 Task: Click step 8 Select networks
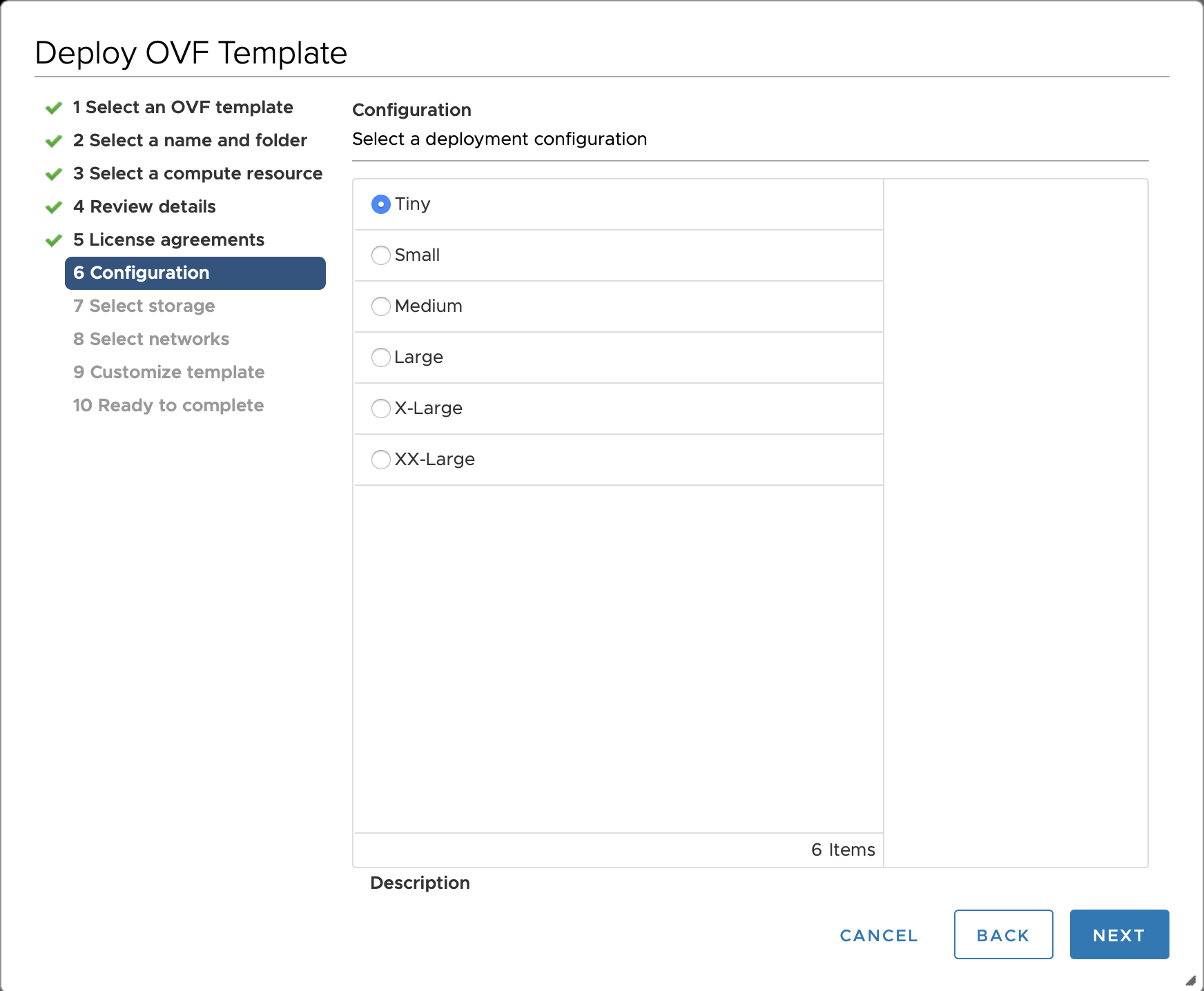pos(151,339)
